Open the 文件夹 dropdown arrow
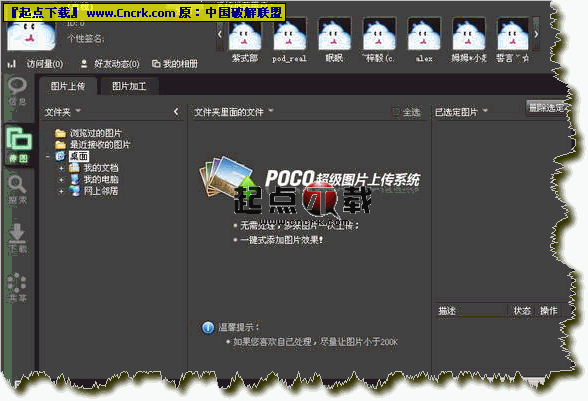The width and height of the screenshot is (588, 401). [78, 111]
